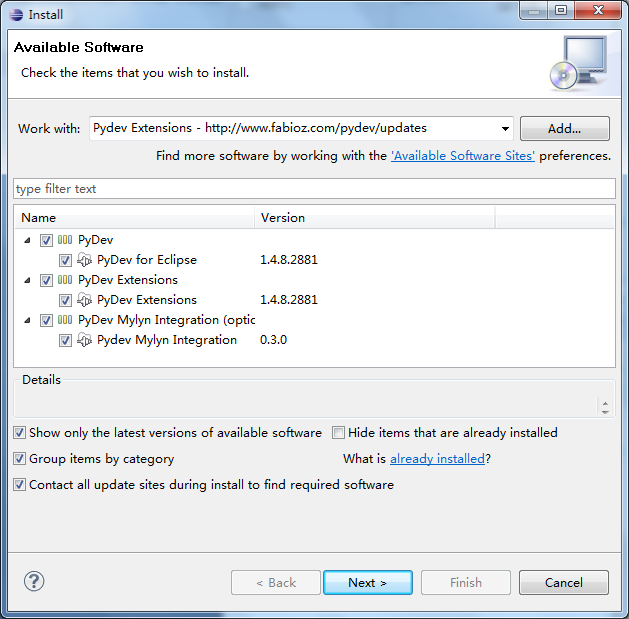
Task: Click the PyDev for Eclipse feature icon
Action: [x=85, y=260]
